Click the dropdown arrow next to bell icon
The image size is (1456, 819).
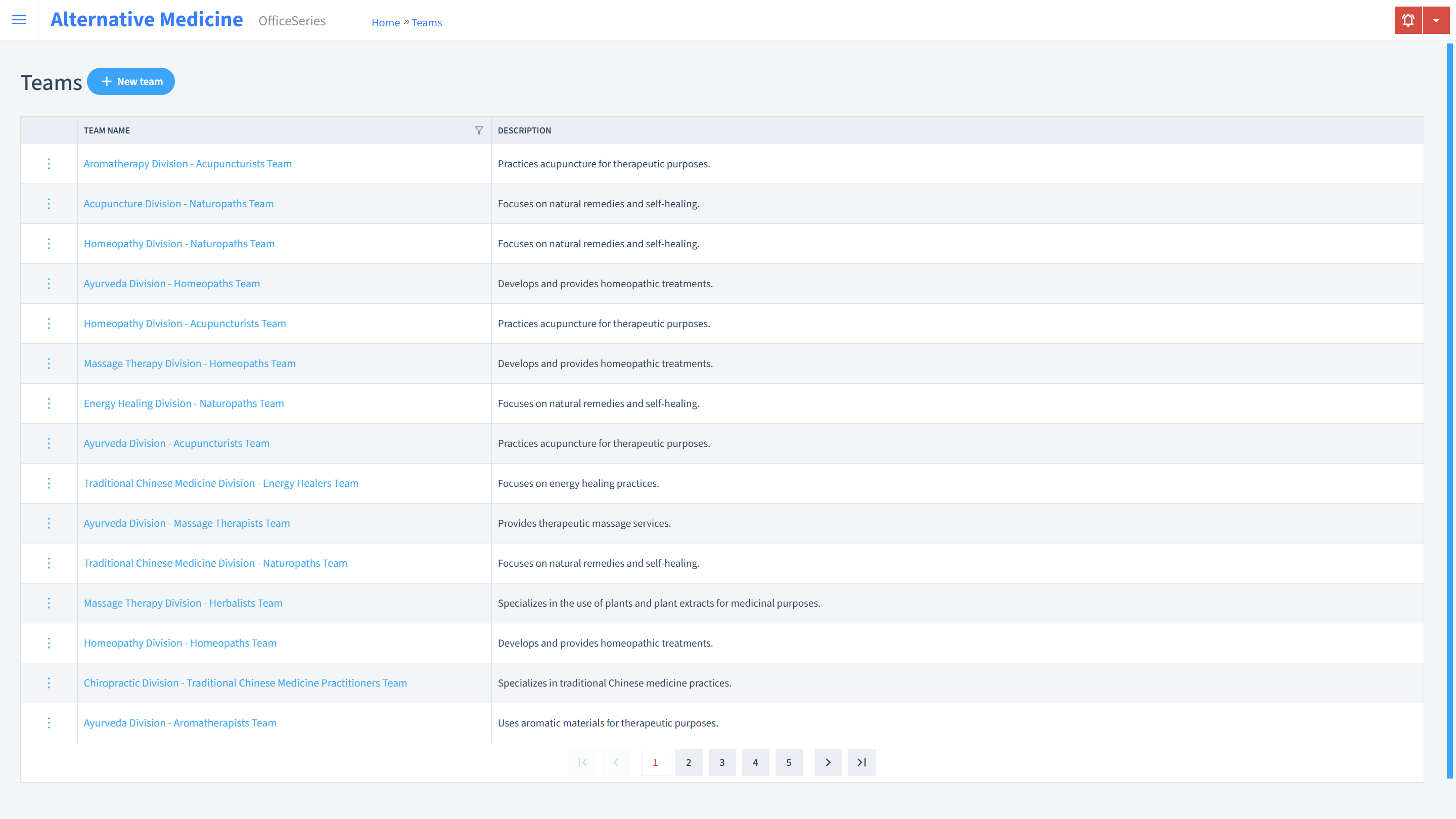1436,20
